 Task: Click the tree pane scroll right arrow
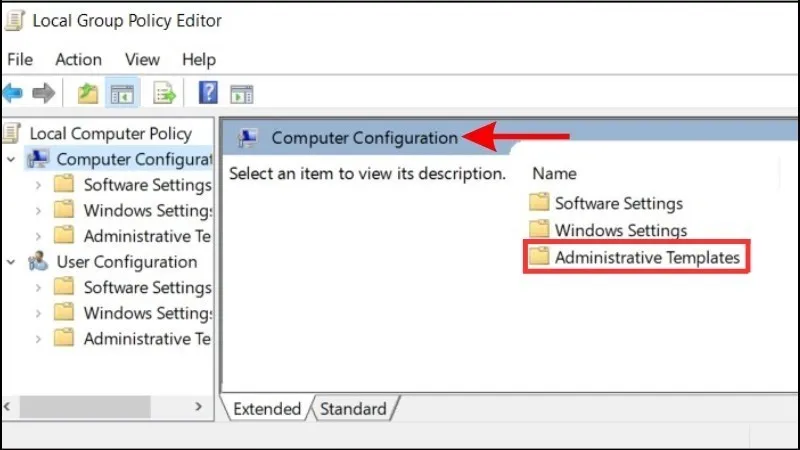click(x=199, y=407)
